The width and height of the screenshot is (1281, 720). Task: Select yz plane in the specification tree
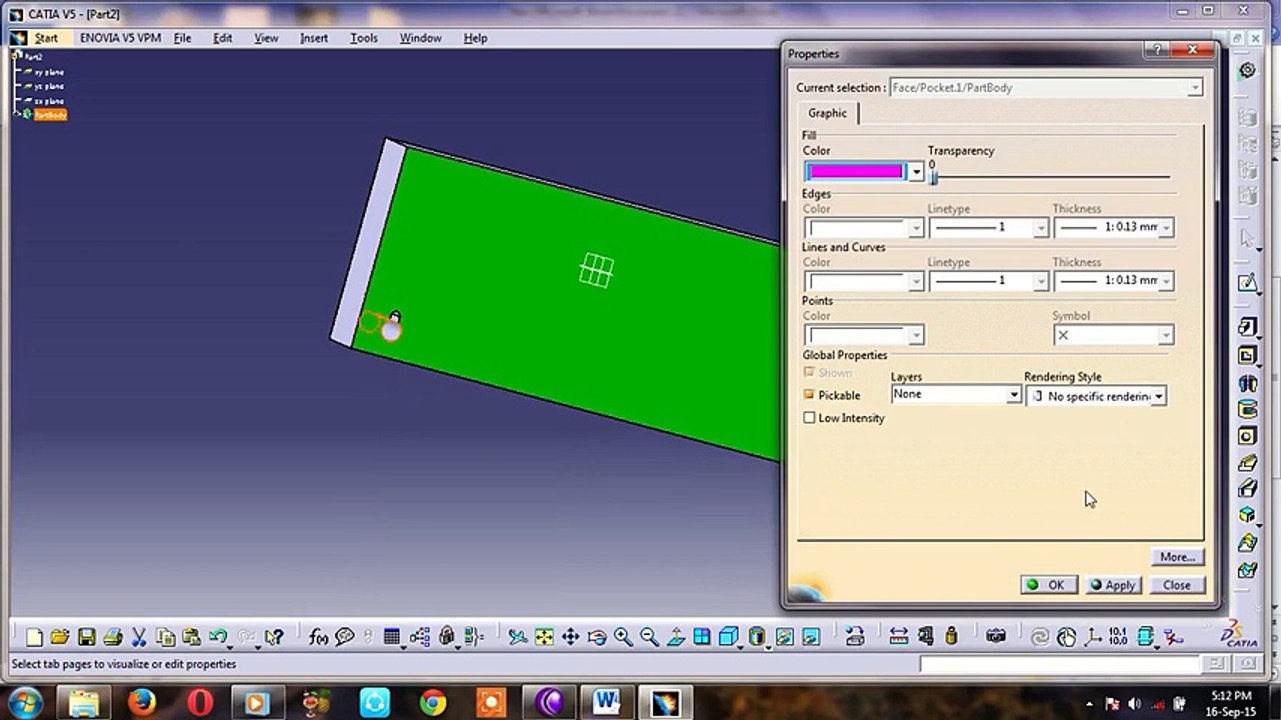click(x=49, y=87)
